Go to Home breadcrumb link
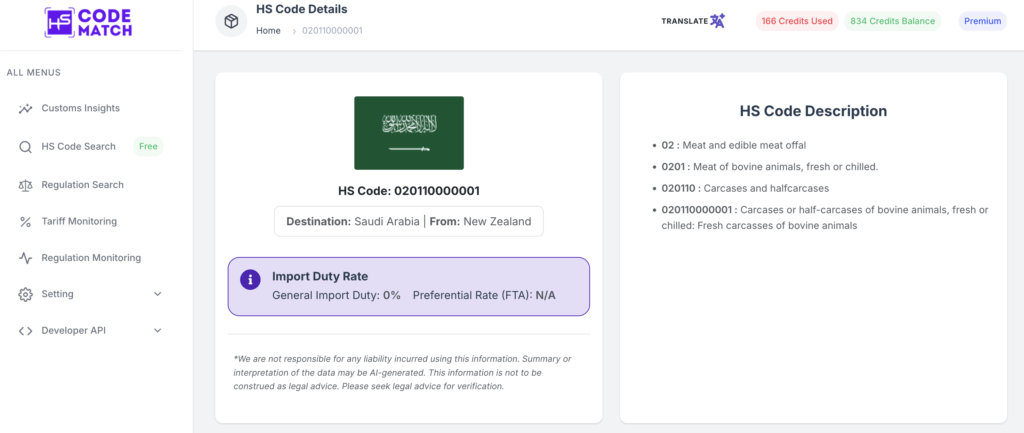This screenshot has height=433, width=1024. pos(268,31)
